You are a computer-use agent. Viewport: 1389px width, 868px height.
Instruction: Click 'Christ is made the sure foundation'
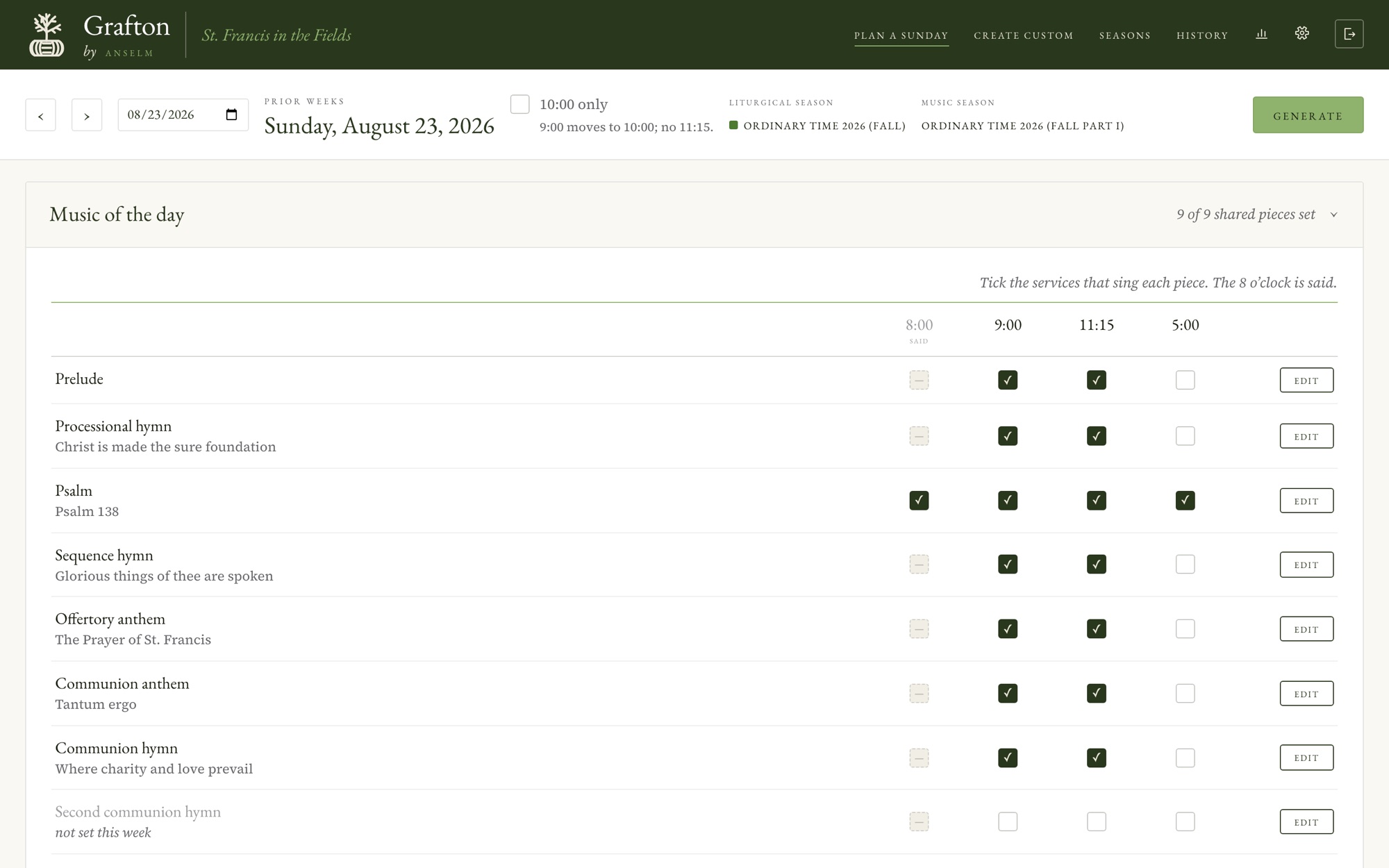pyautogui.click(x=165, y=446)
